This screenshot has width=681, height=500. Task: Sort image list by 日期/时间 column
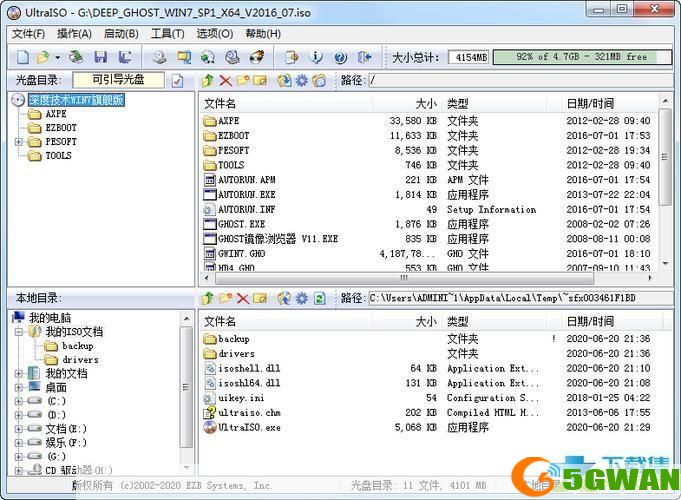608,104
